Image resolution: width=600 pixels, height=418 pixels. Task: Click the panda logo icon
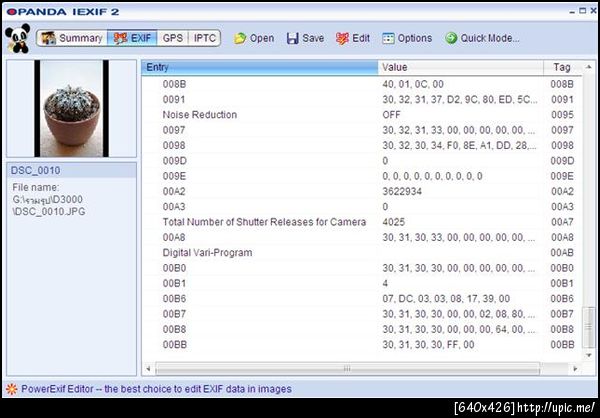tap(17, 40)
